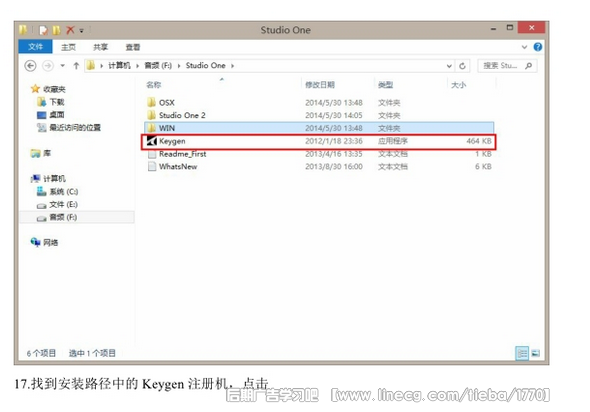Click the 6 KB size of WhatsNew

tap(483, 166)
